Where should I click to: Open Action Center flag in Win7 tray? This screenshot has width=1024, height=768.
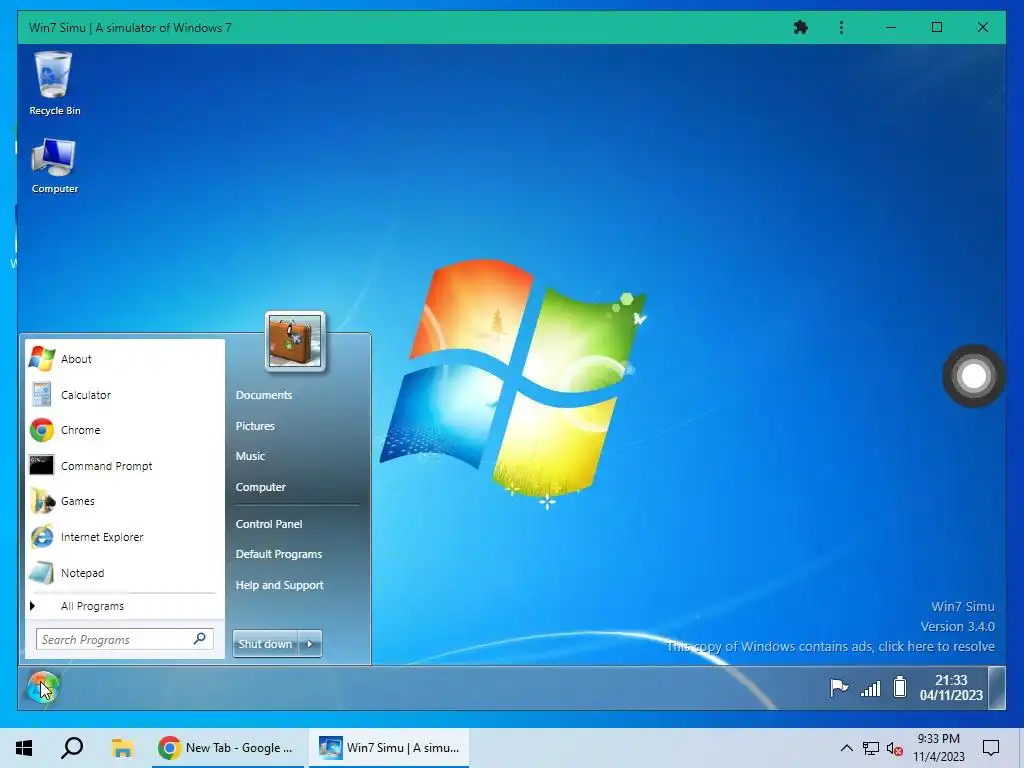[x=839, y=688]
